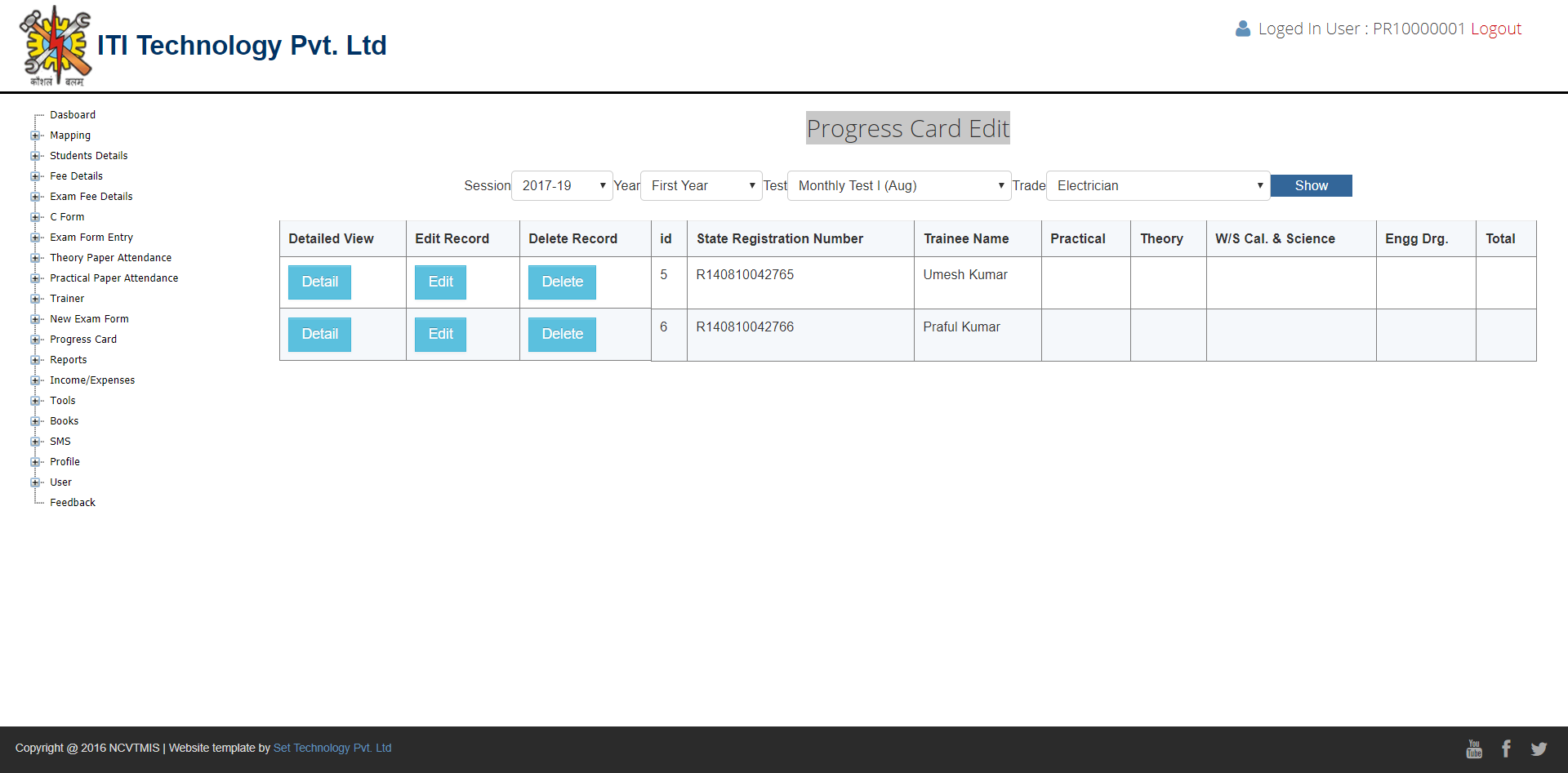Click Edit for Umesh Kumar's record

(440, 282)
